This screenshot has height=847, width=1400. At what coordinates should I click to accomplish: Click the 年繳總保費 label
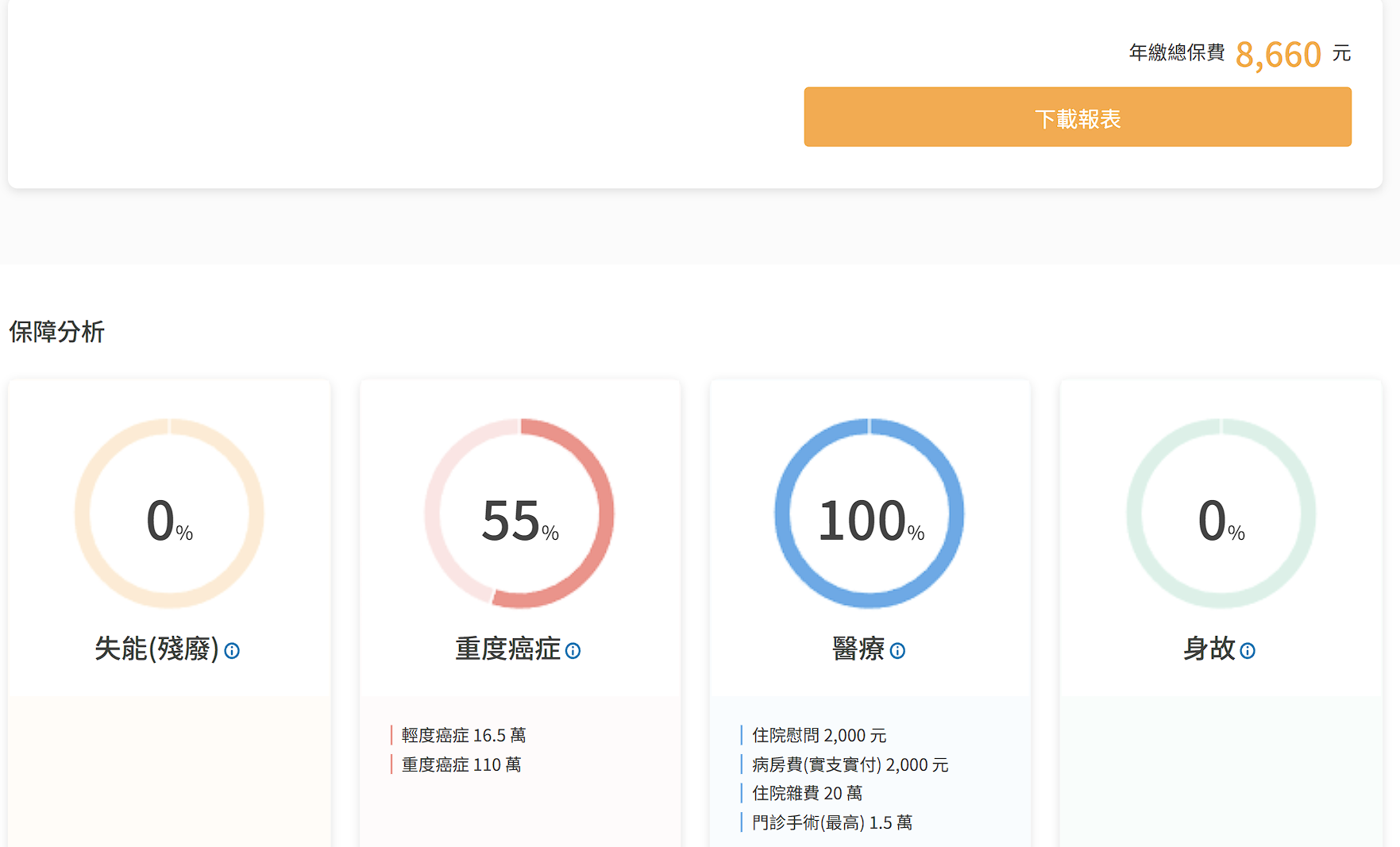coord(1177,52)
